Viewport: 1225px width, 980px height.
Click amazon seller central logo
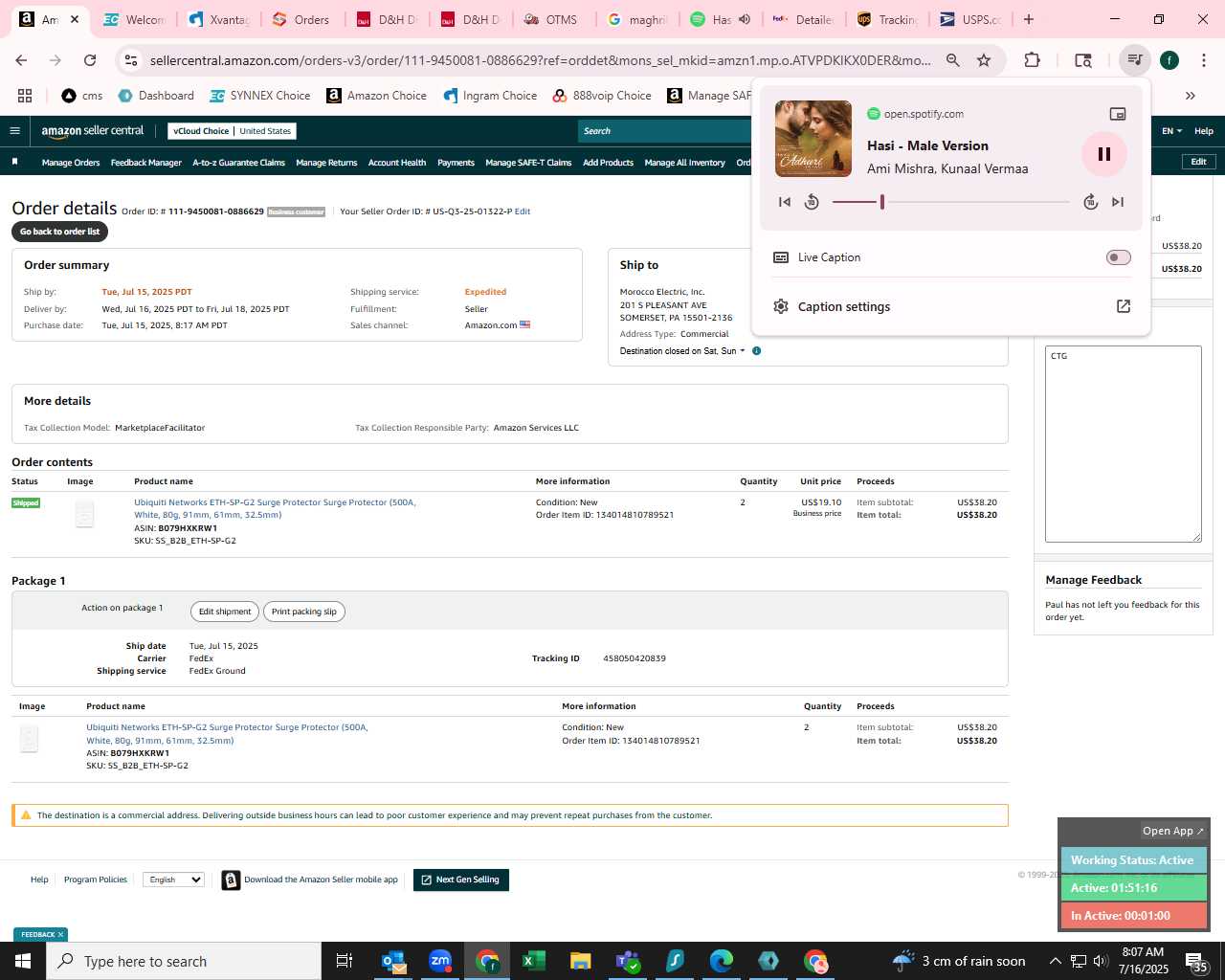[x=93, y=131]
